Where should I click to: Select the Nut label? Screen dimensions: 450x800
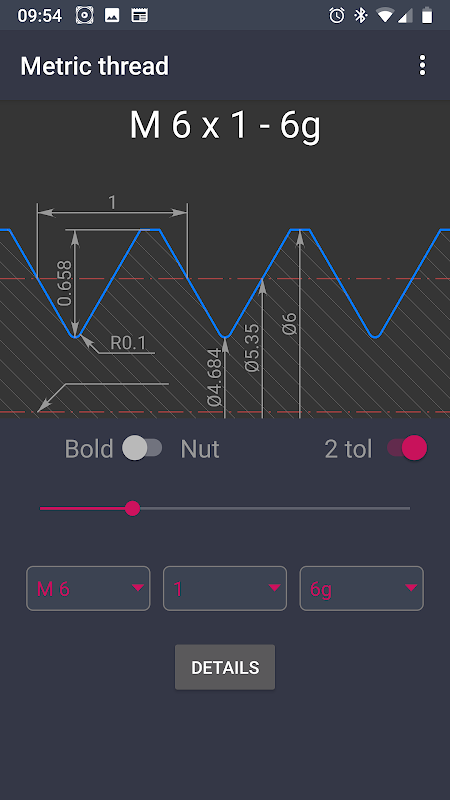(200, 449)
